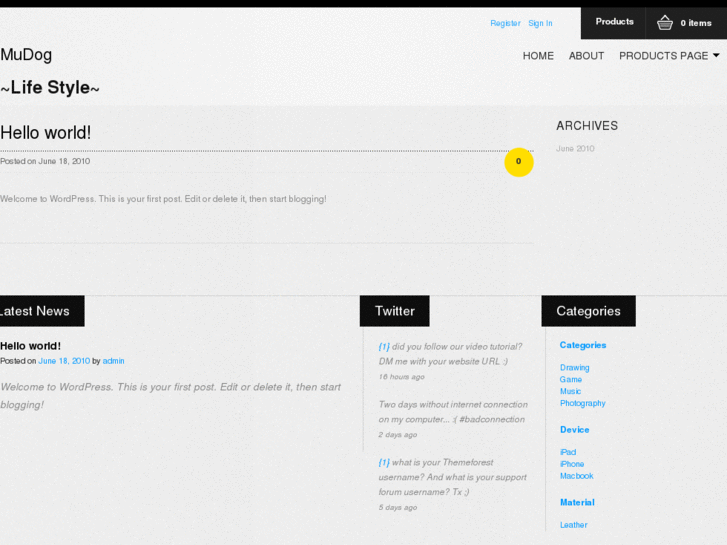The height and width of the screenshot is (545, 727).
Task: Open the Material category heading
Action: pyautogui.click(x=577, y=502)
